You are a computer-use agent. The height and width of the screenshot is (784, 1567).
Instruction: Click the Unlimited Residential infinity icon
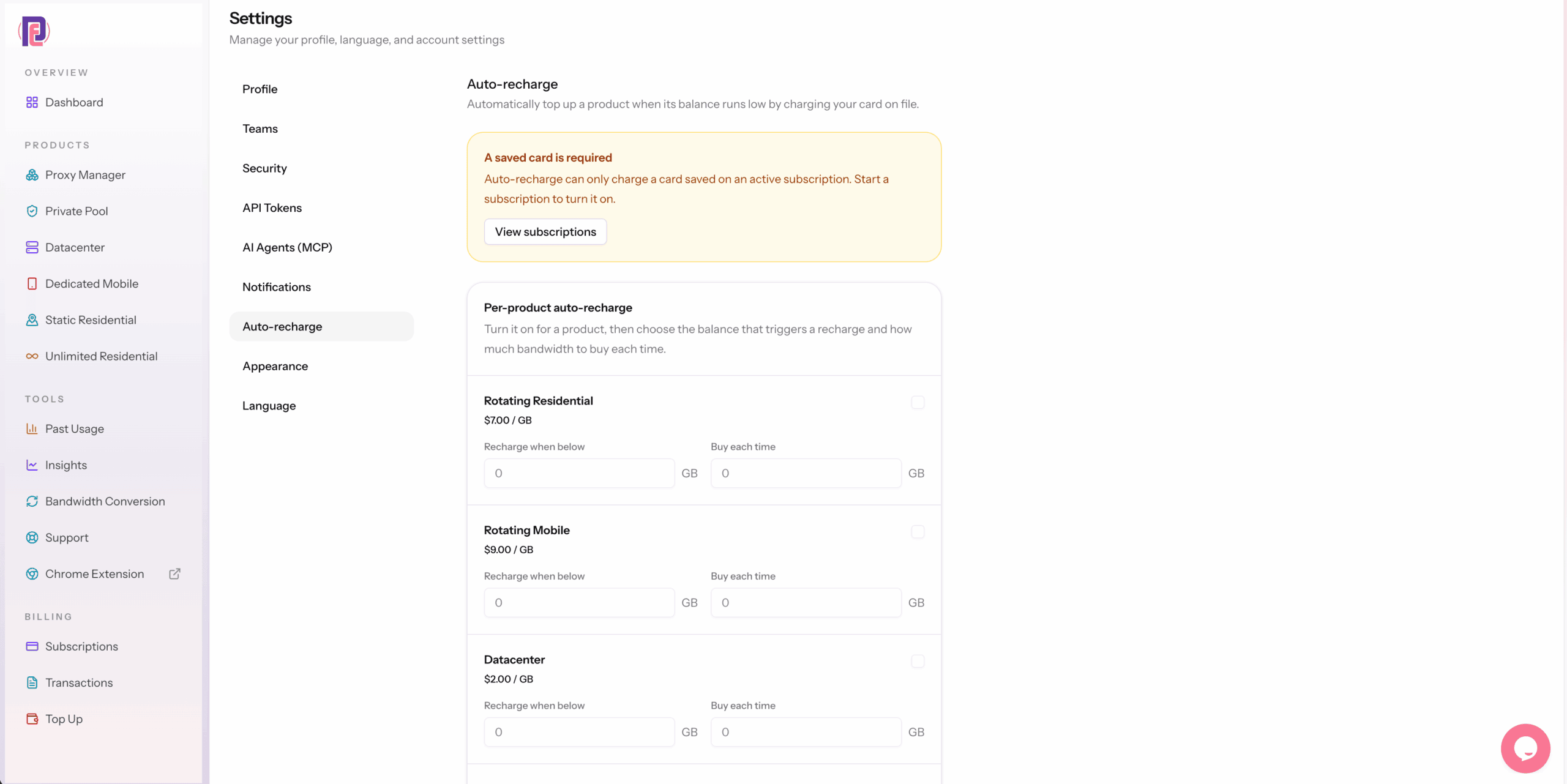(x=32, y=356)
